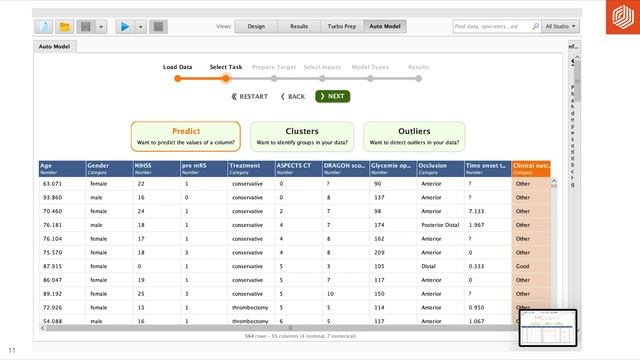Click the save disk icon
The image size is (640, 360).
point(86,27)
